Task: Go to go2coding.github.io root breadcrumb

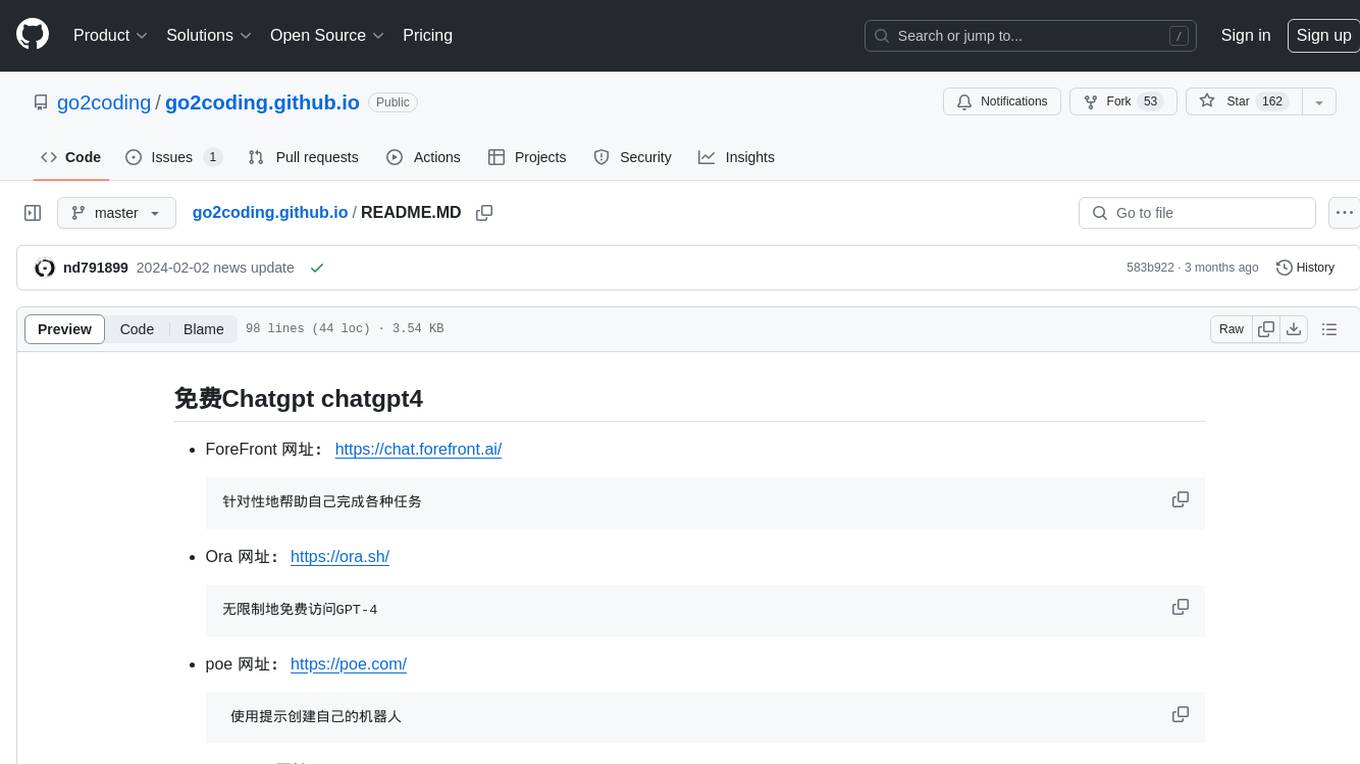Action: tap(270, 212)
